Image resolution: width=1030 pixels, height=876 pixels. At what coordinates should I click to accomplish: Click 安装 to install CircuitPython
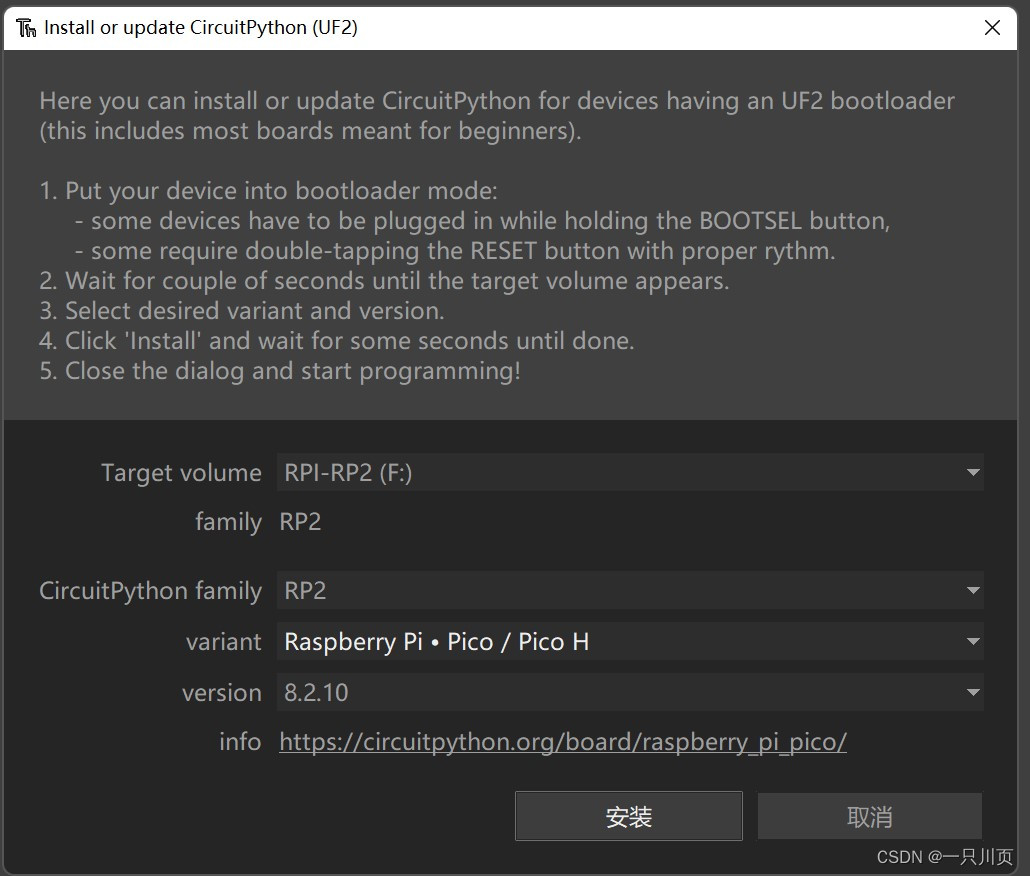pos(628,815)
